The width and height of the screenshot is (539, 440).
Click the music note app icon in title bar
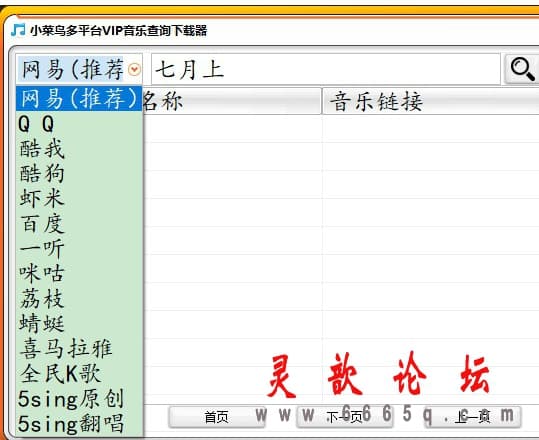(18, 30)
